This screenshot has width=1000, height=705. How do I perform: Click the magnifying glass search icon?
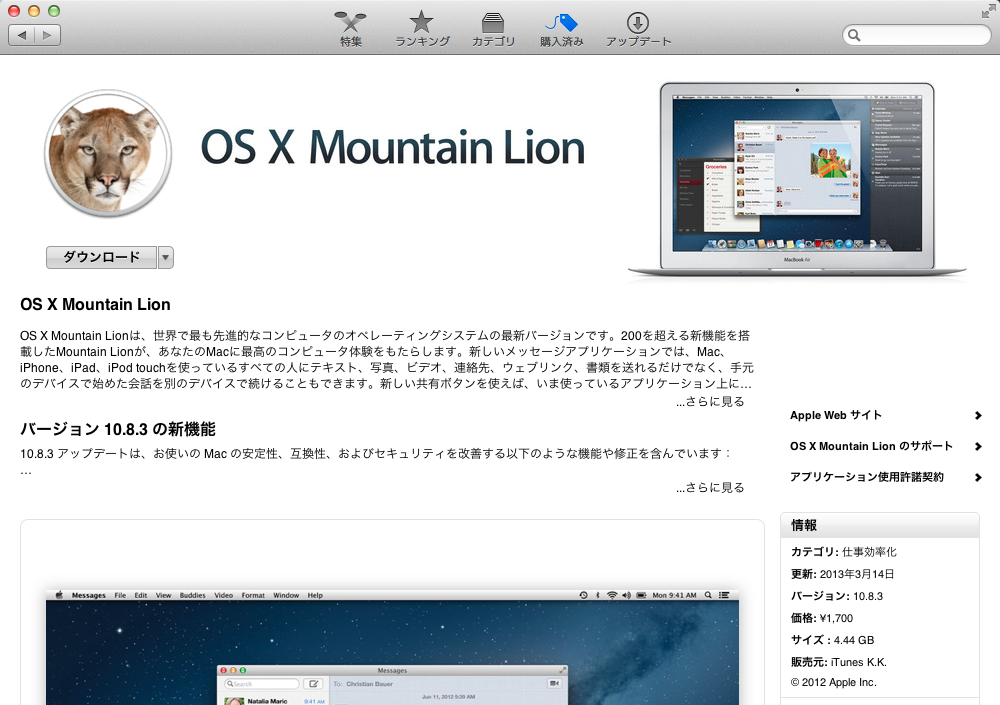[855, 35]
